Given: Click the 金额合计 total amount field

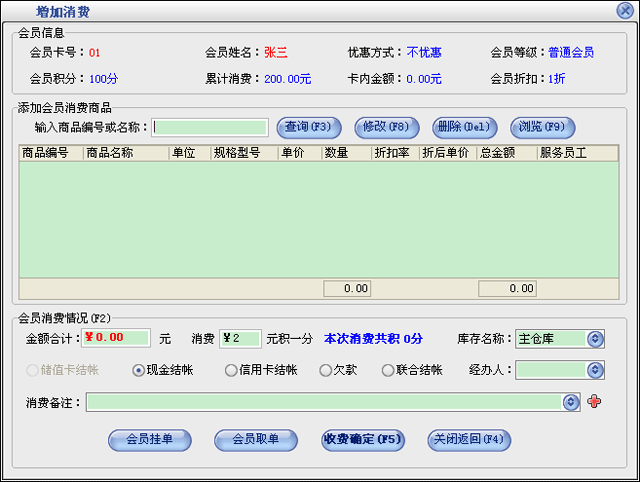Looking at the screenshot, I should click(x=115, y=338).
